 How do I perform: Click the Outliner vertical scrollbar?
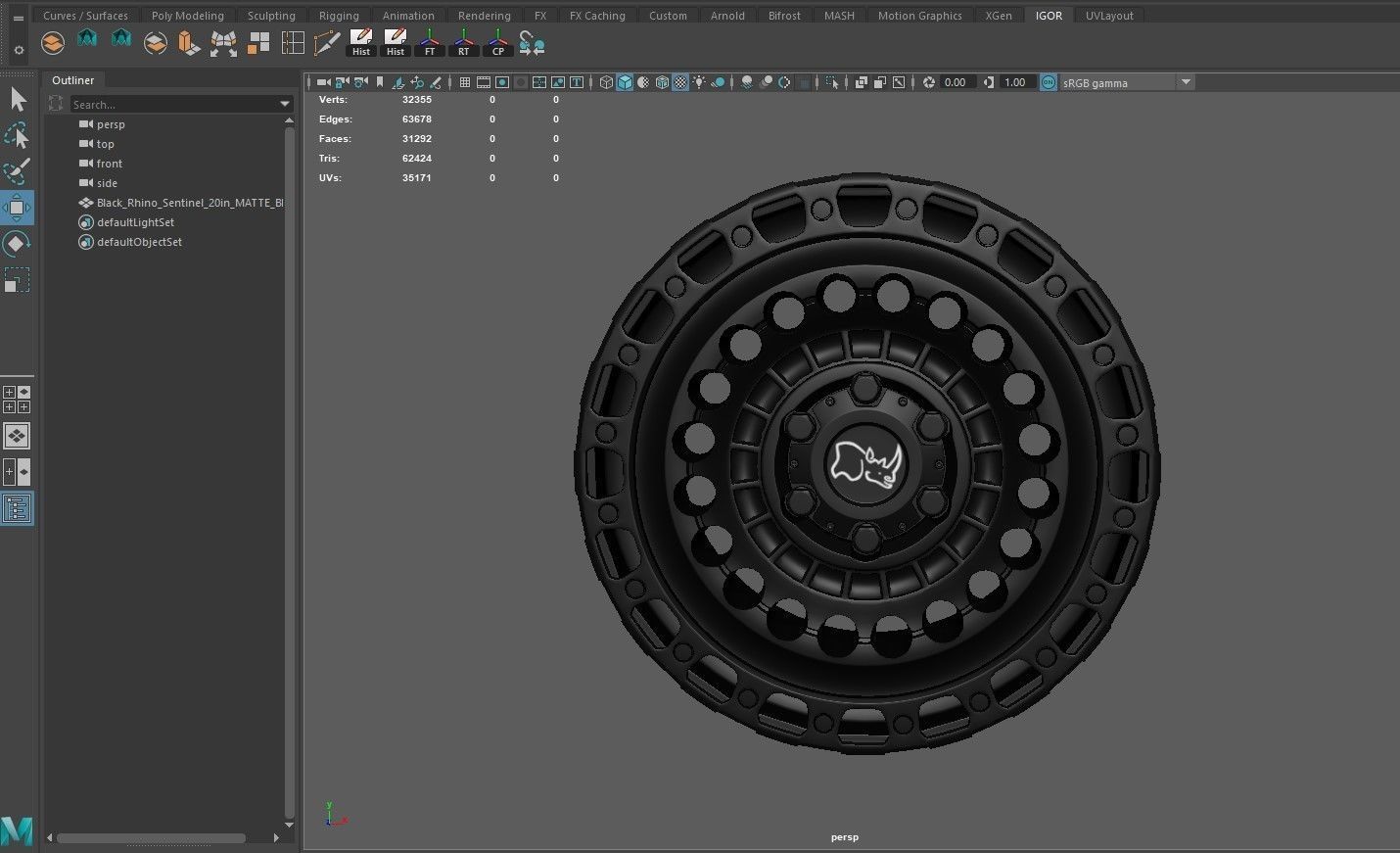(x=289, y=470)
